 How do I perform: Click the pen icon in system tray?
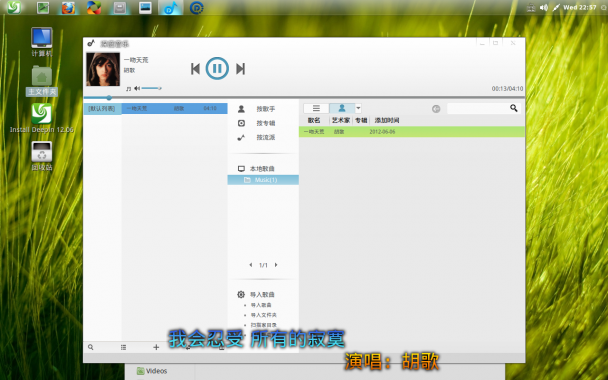coord(556,7)
